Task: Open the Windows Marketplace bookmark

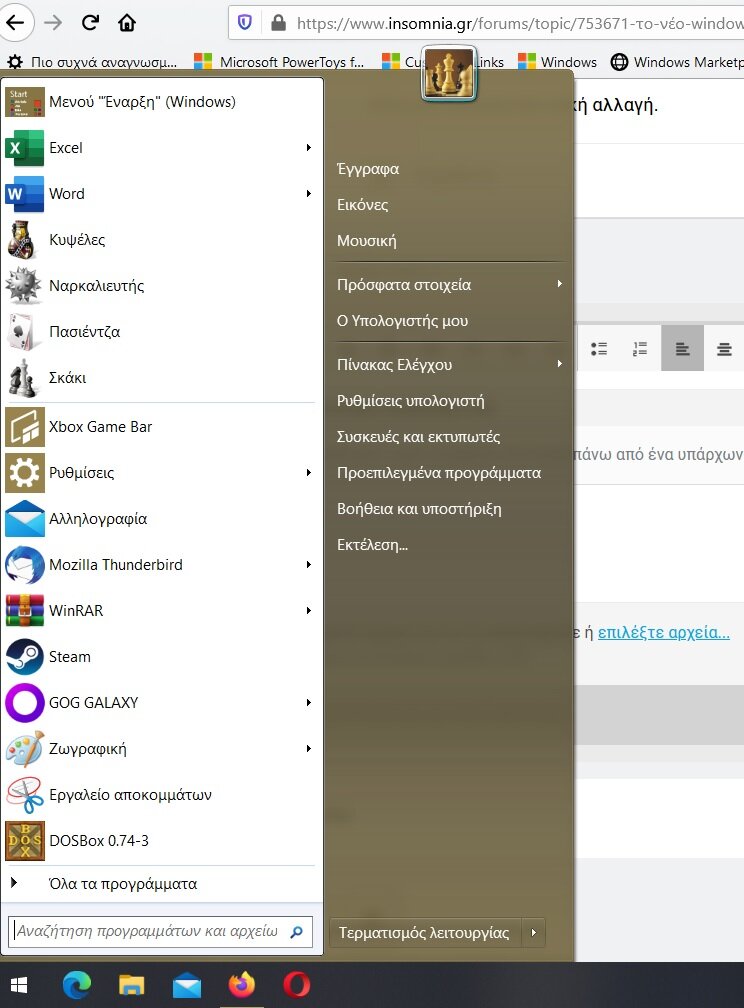Action: pos(677,62)
